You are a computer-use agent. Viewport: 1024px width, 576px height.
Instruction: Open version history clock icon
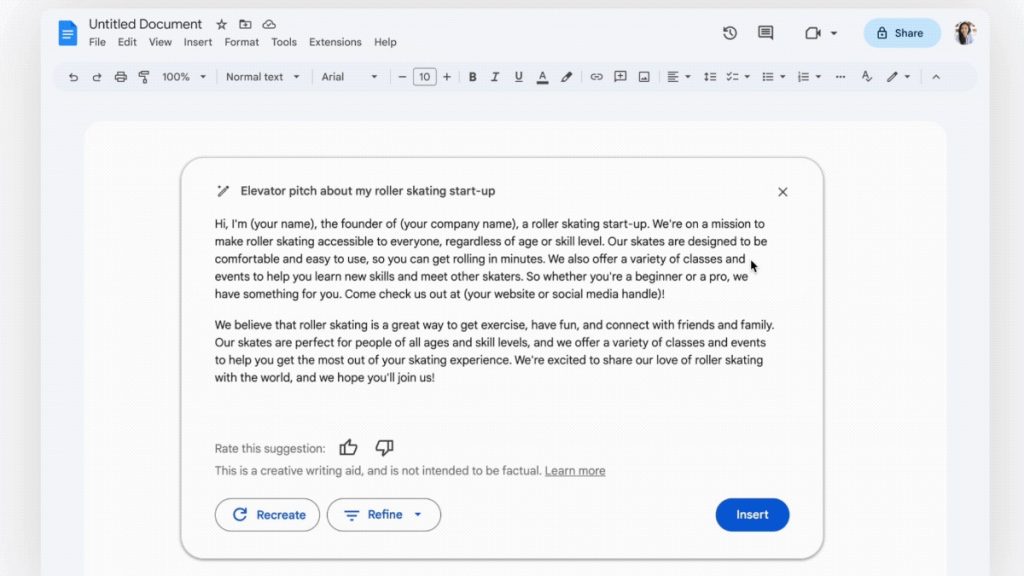point(730,33)
